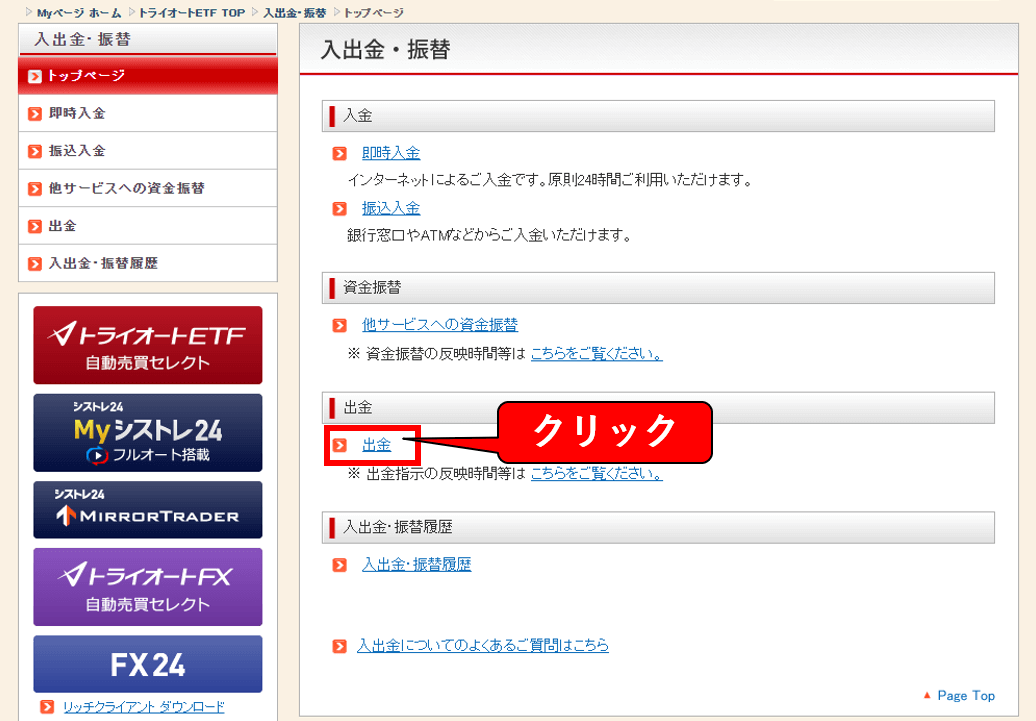Open the Myシストレ24 banner
1036x721 pixels.
148,432
